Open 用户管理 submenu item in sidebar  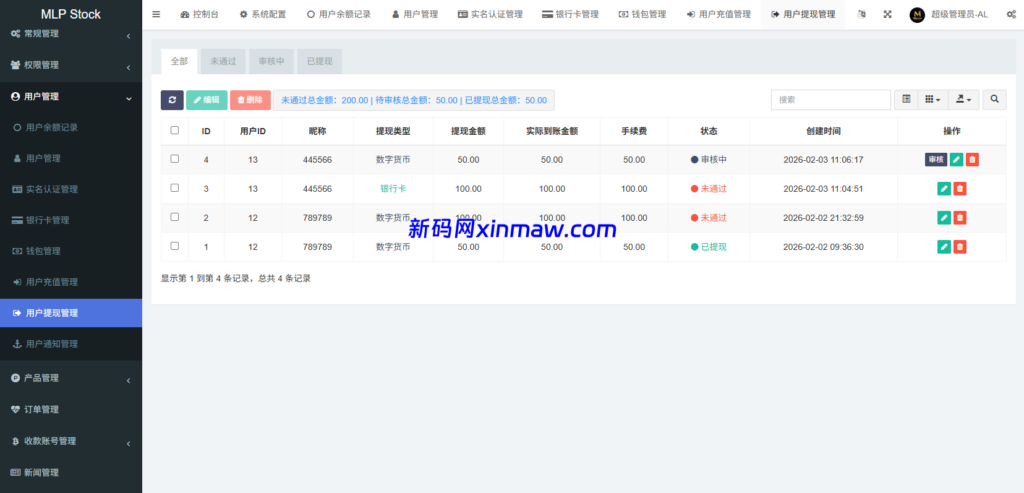click(x=71, y=159)
